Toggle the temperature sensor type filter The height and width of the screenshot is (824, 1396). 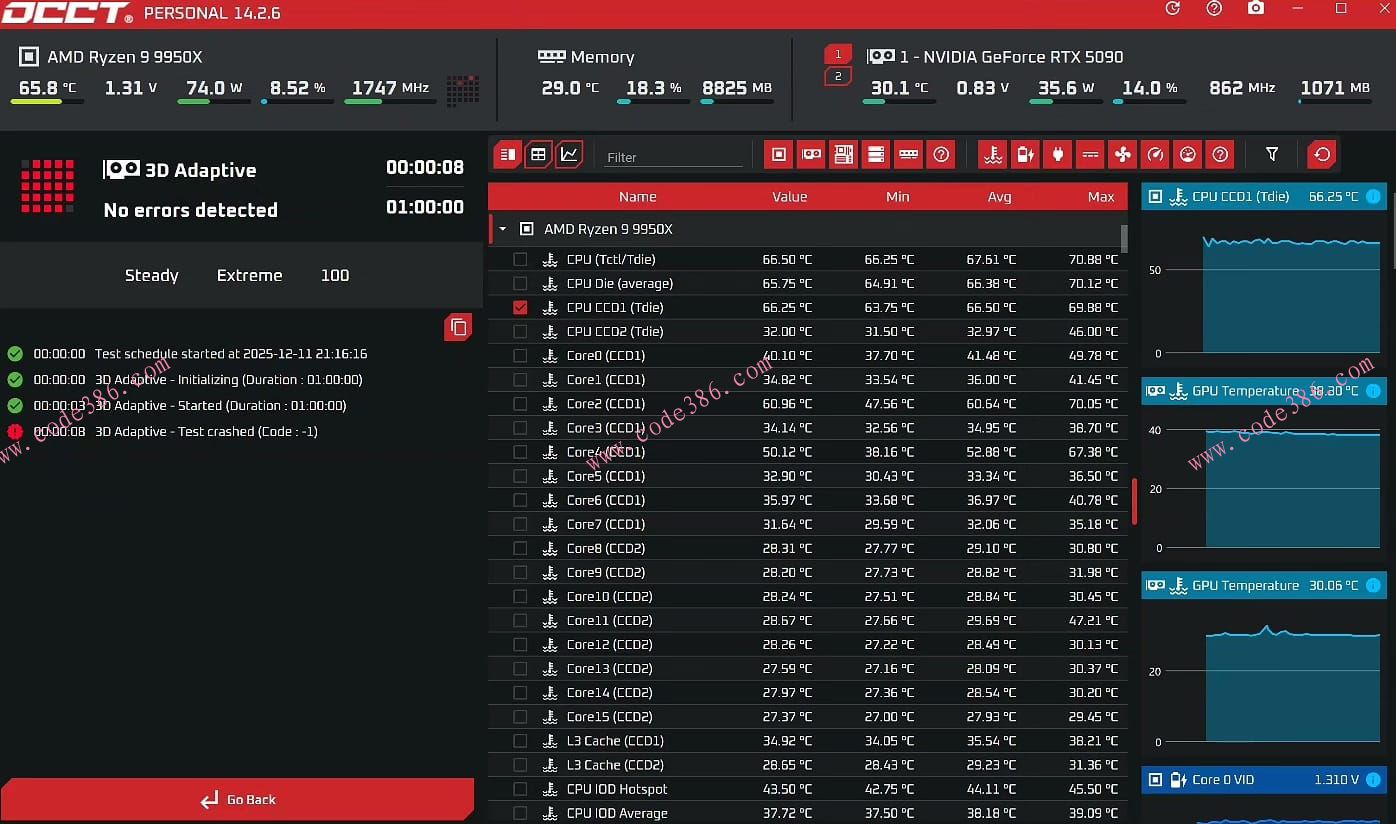click(x=992, y=154)
